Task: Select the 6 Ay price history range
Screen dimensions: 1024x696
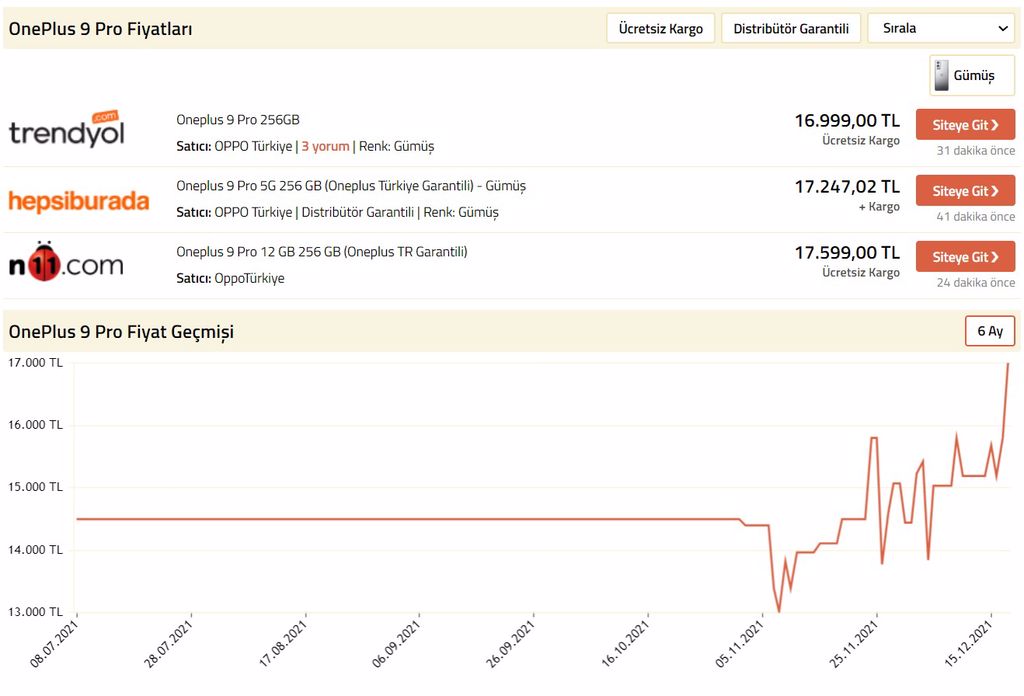Action: click(990, 331)
